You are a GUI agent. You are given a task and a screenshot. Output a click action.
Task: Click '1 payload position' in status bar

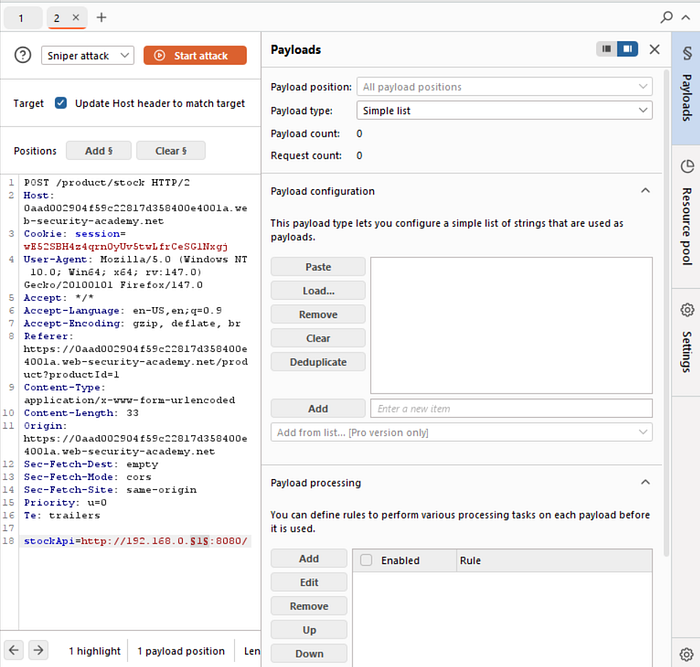[x=181, y=651]
